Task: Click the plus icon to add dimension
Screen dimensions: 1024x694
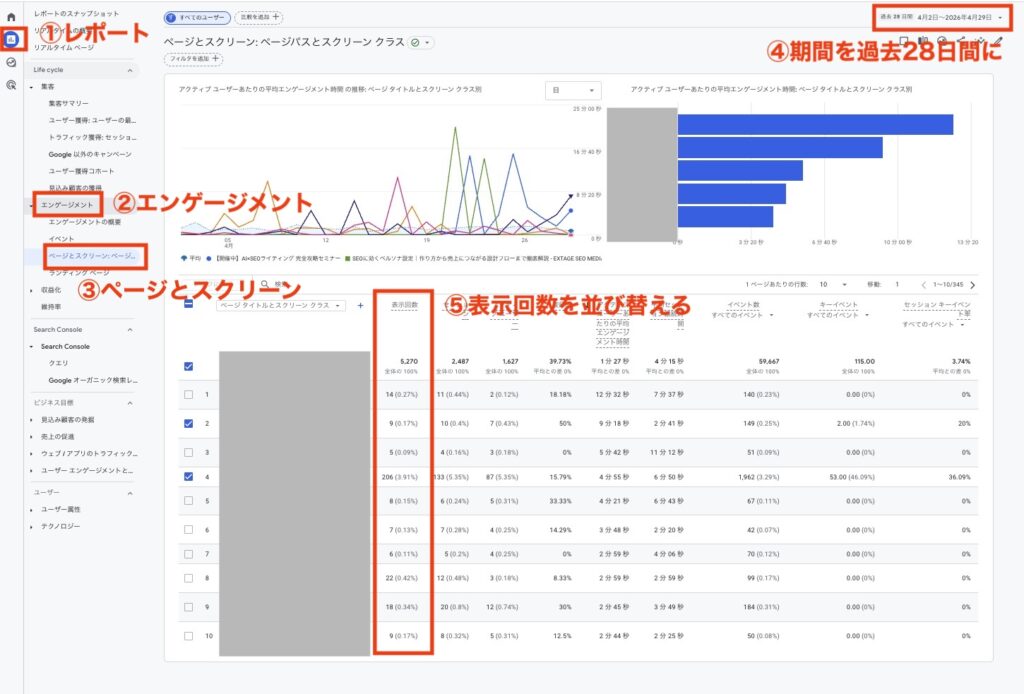Action: click(360, 306)
